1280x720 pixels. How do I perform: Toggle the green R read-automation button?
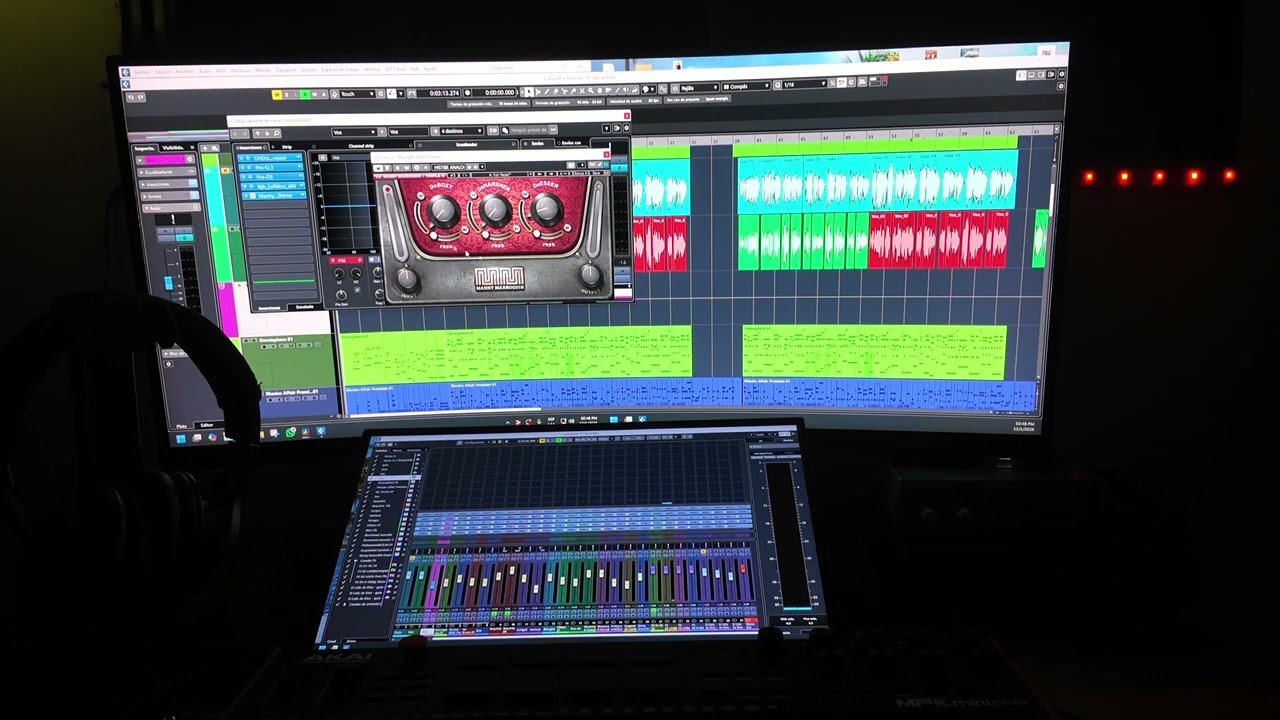[x=305, y=94]
